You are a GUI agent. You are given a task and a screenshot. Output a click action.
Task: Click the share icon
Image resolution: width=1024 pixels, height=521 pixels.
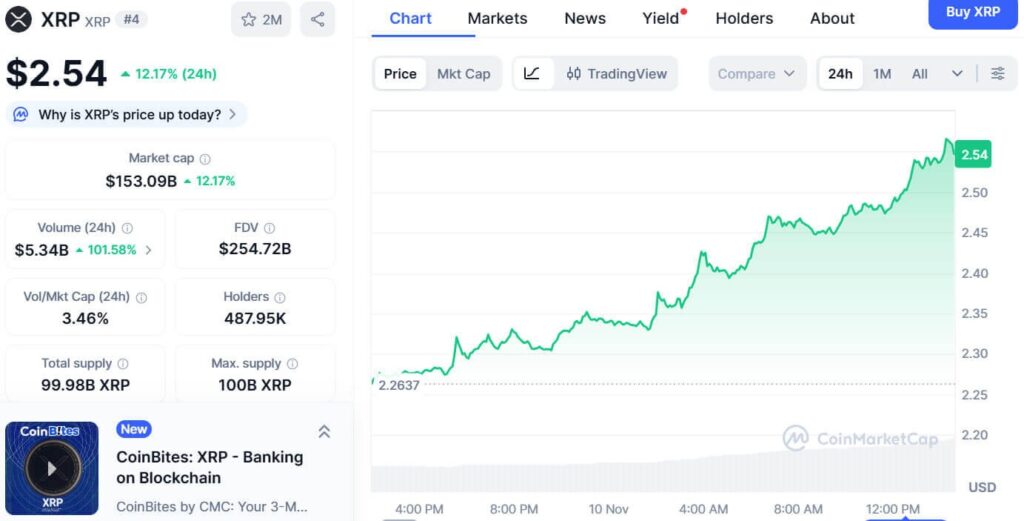point(317,19)
